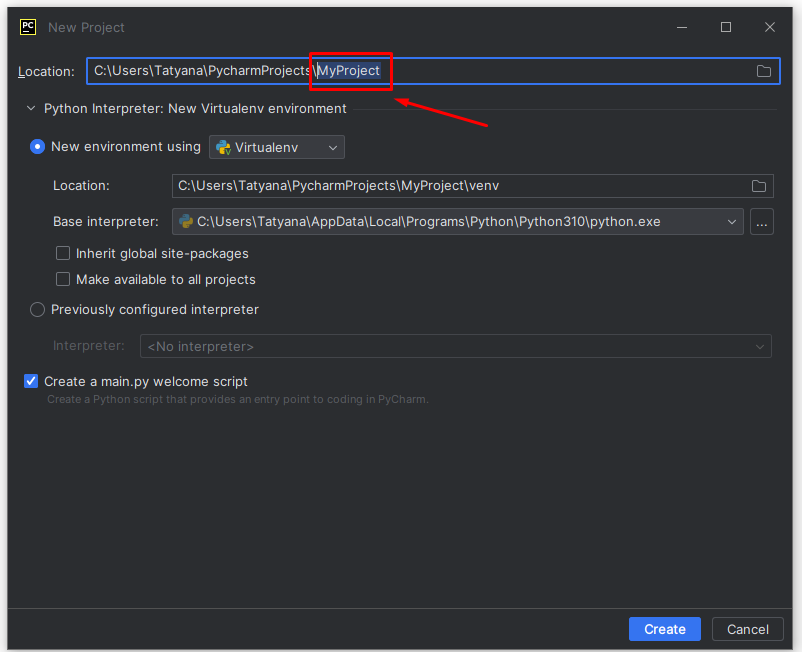Click the 'Base interpreter:' label
The image size is (802, 652).
pos(106,222)
